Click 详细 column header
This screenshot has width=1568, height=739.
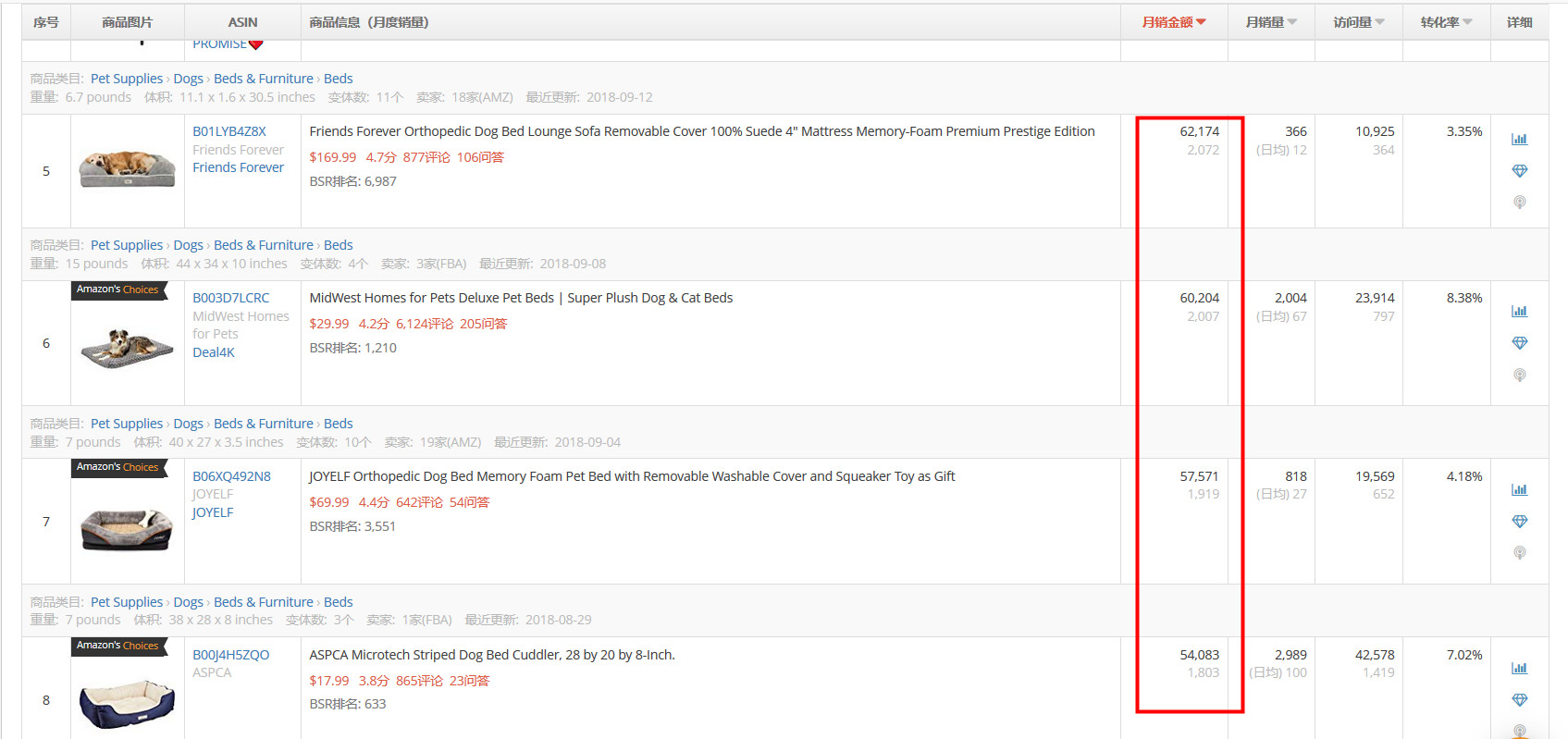point(1519,22)
